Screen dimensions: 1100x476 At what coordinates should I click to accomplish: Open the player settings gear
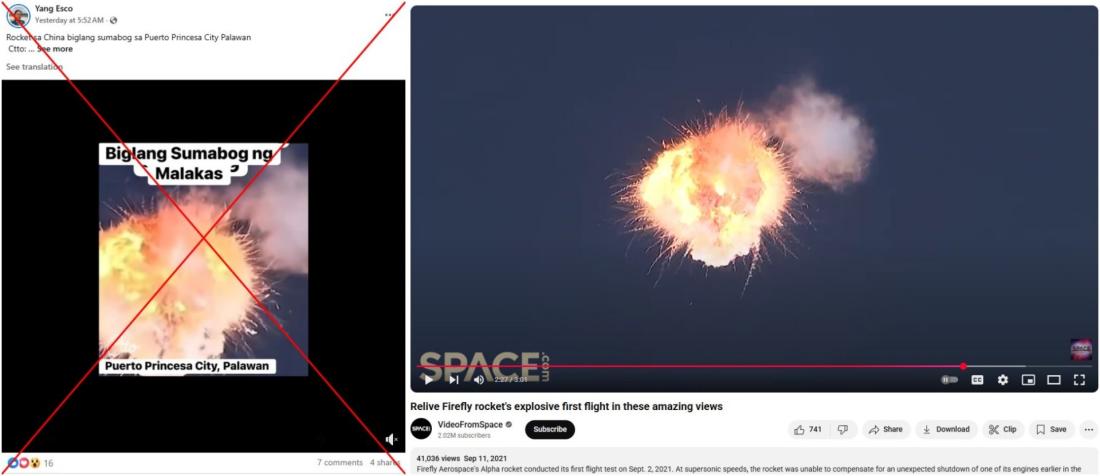click(x=1002, y=380)
